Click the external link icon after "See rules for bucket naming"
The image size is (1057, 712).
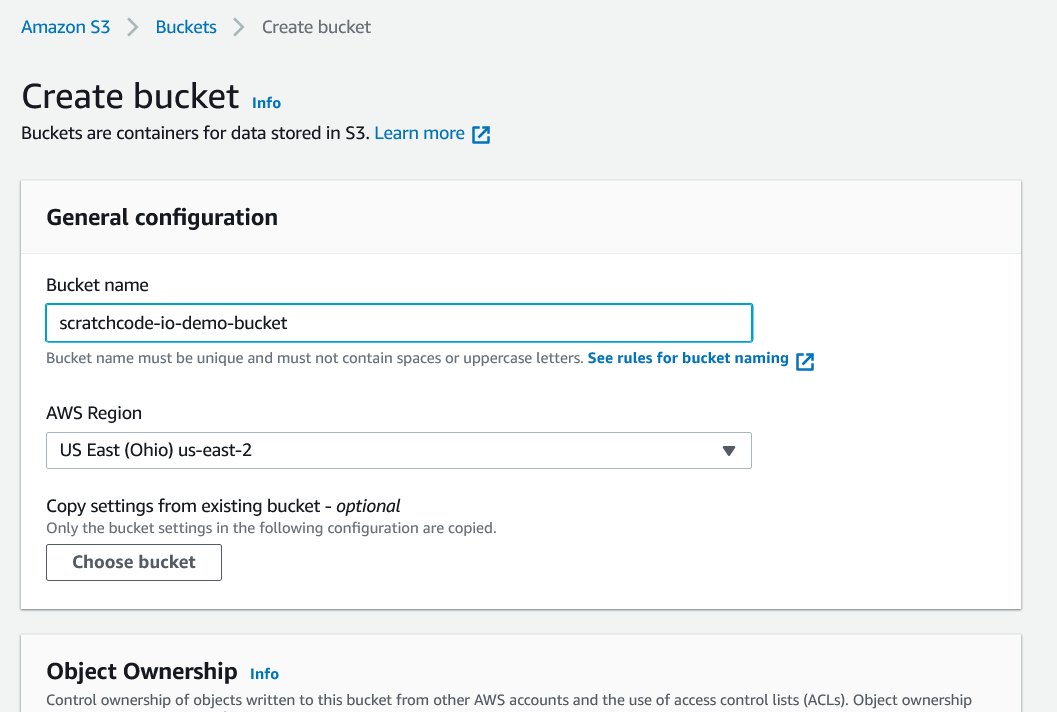pyautogui.click(x=805, y=361)
